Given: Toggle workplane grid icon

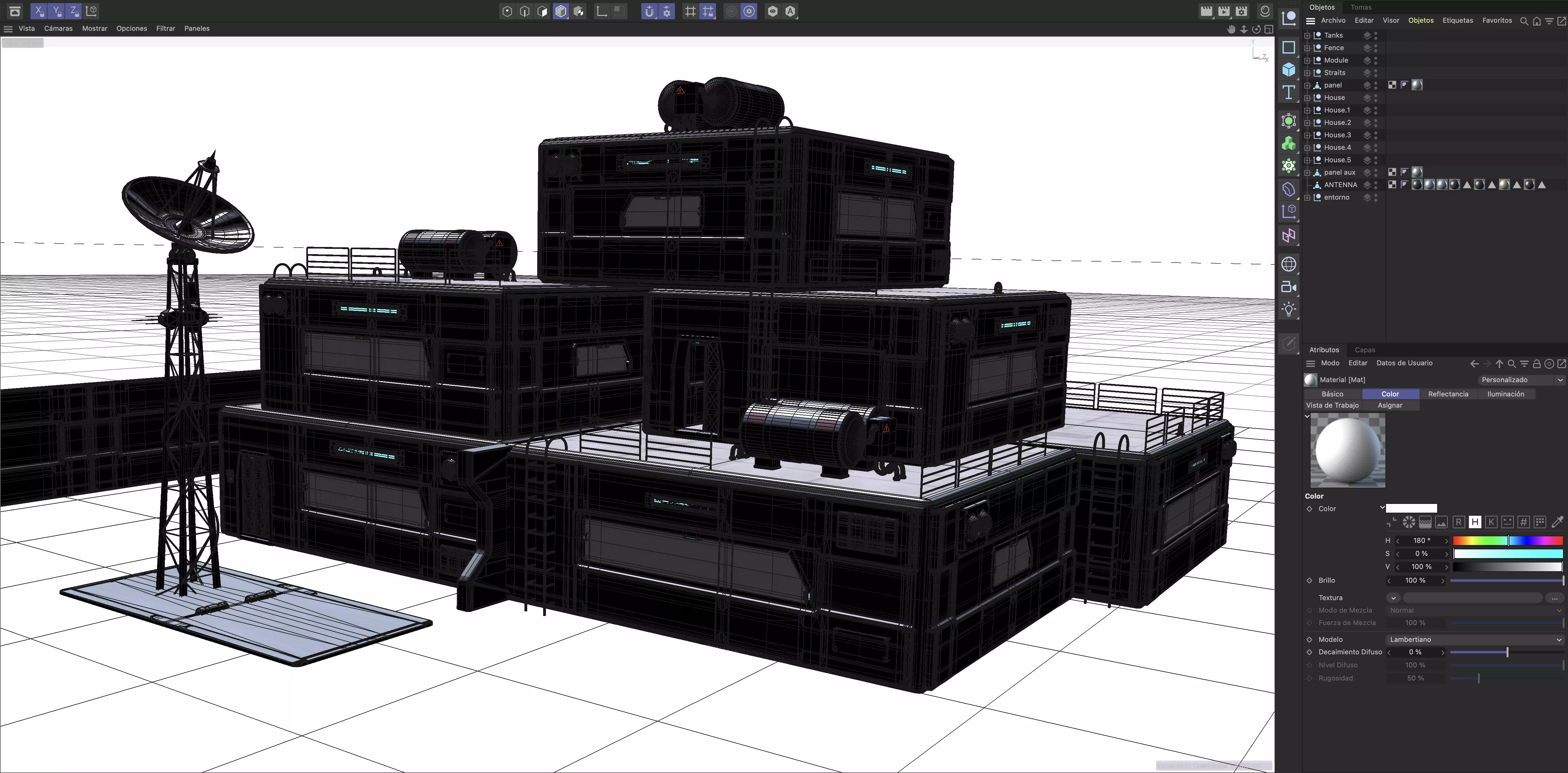Looking at the screenshot, I should coord(690,11).
